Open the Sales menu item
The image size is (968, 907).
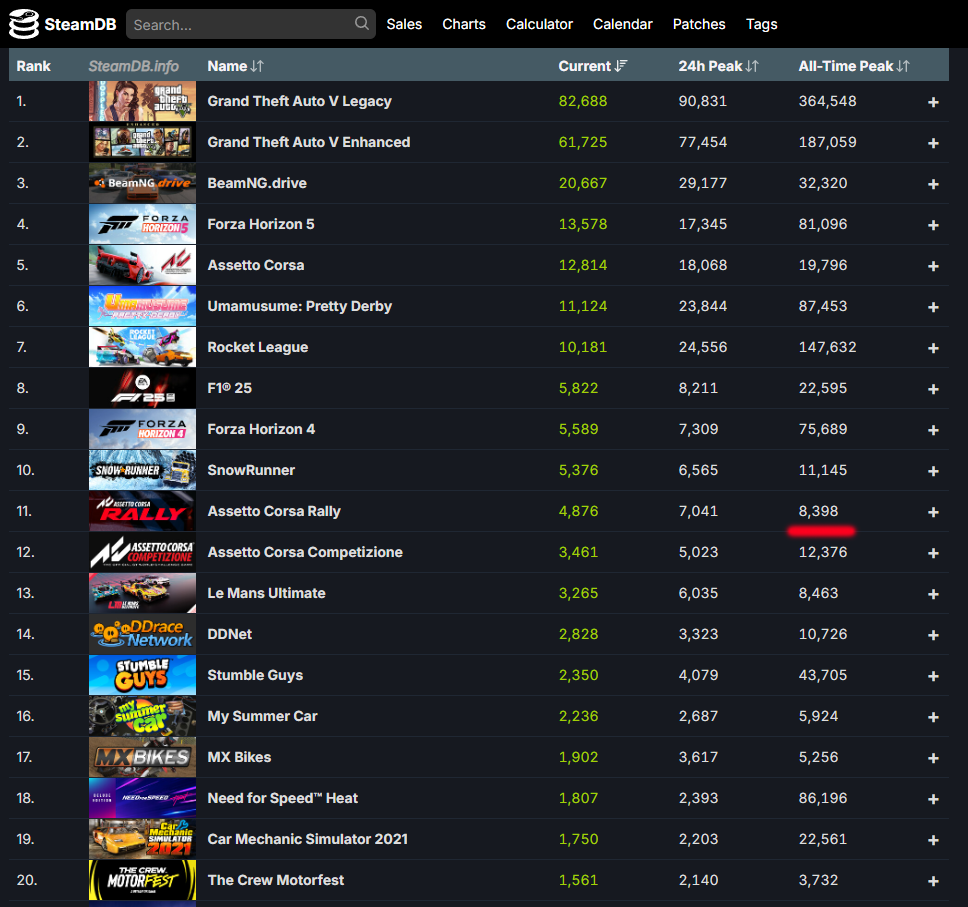[x=404, y=24]
